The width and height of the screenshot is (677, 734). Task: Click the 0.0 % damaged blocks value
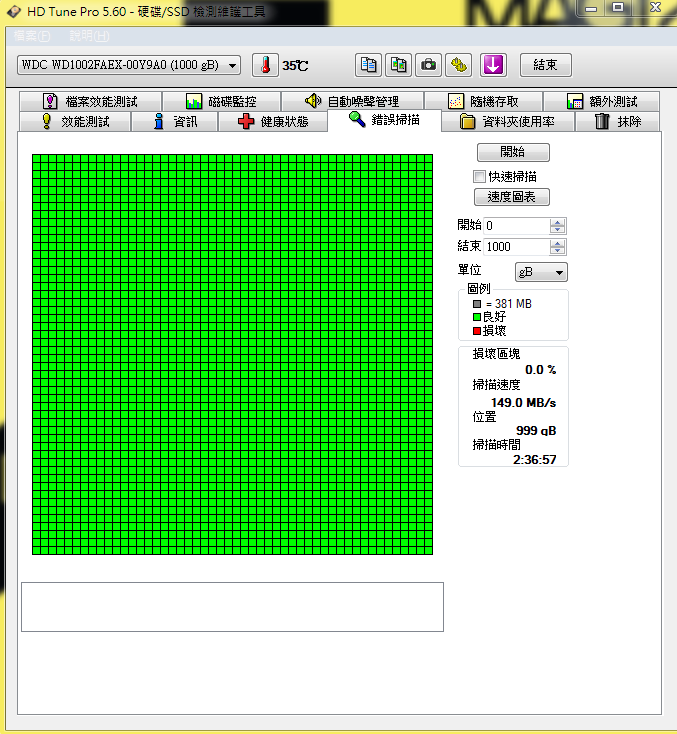[540, 370]
